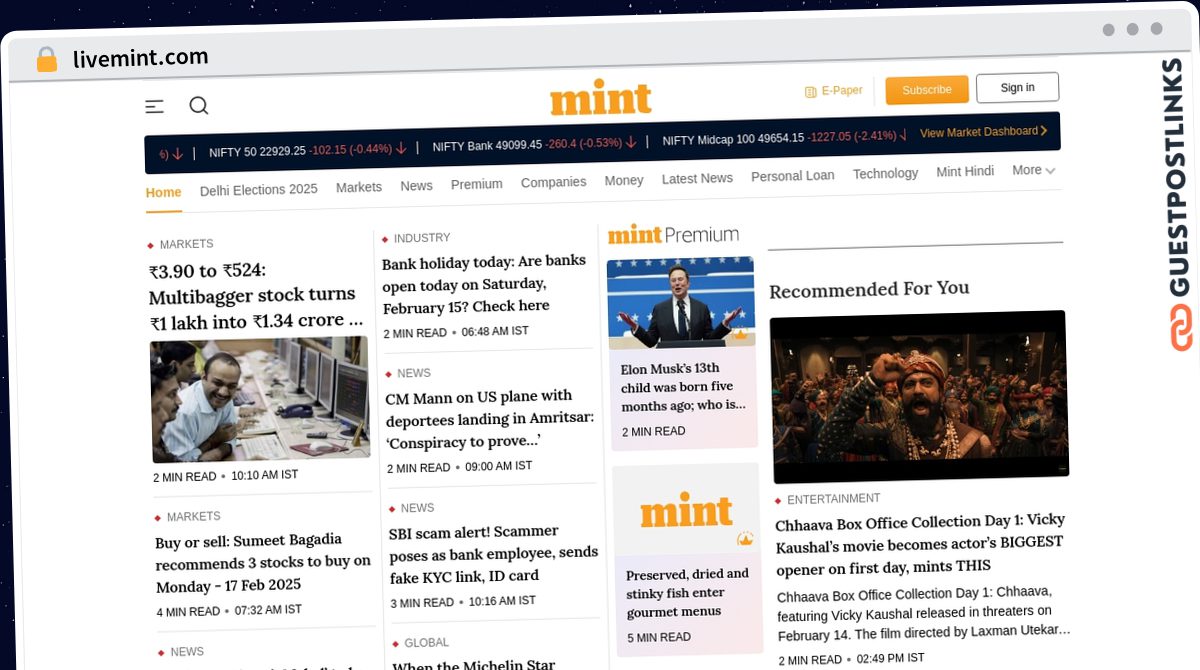Open Elon Musk's 13th child article

[684, 387]
